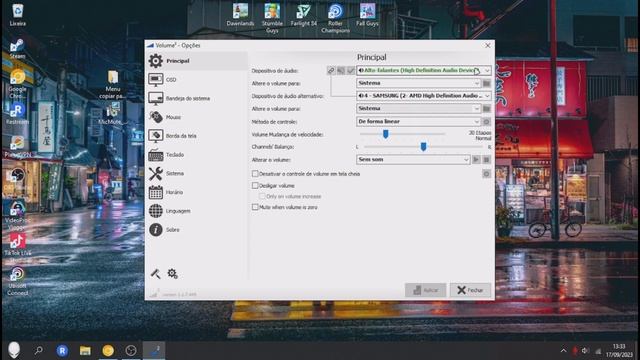The width and height of the screenshot is (640, 360).
Task: Toggle Desativar o controle de volume em tela cheia
Action: coord(255,174)
